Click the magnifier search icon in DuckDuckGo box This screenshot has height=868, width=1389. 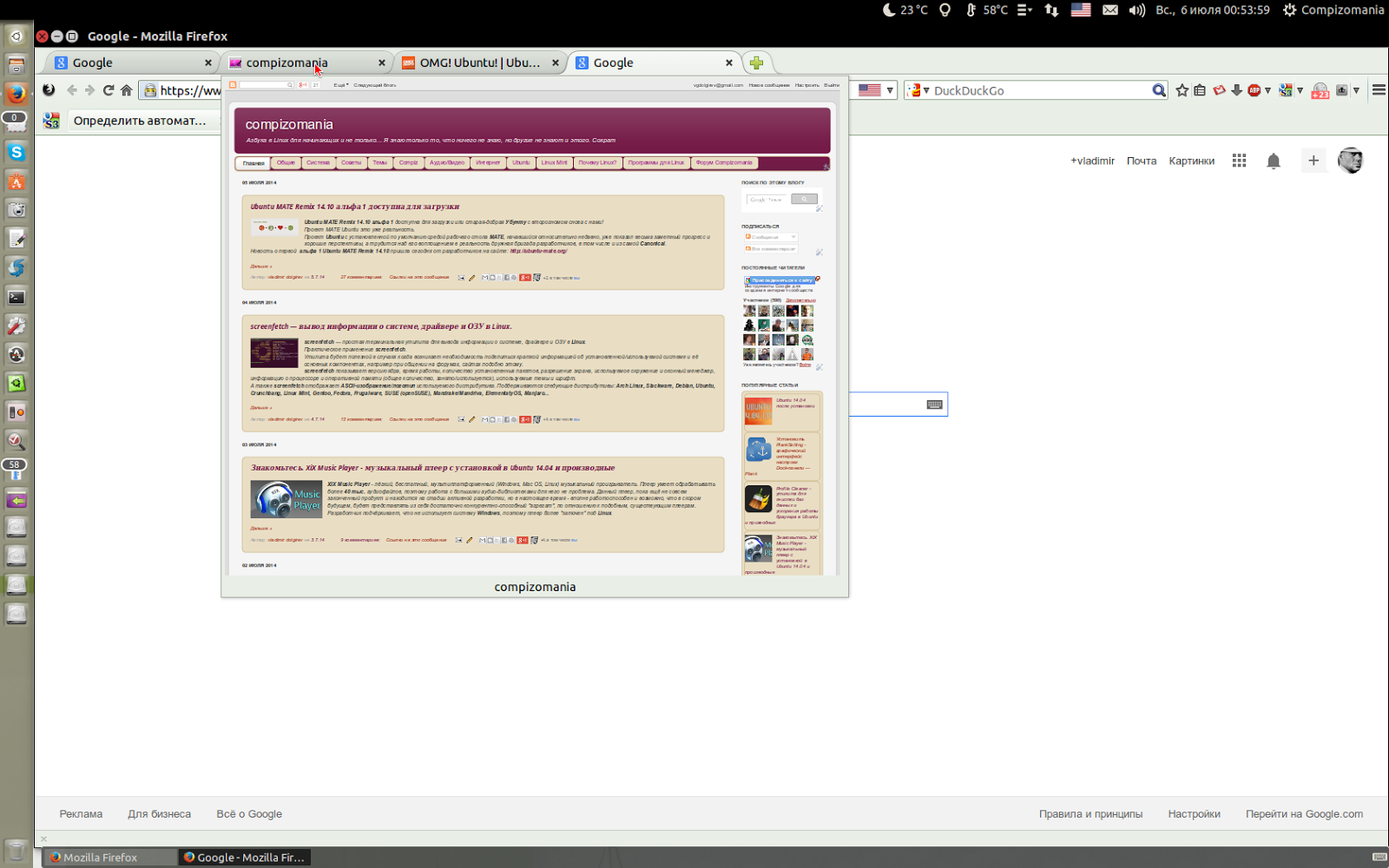pyautogui.click(x=1159, y=90)
